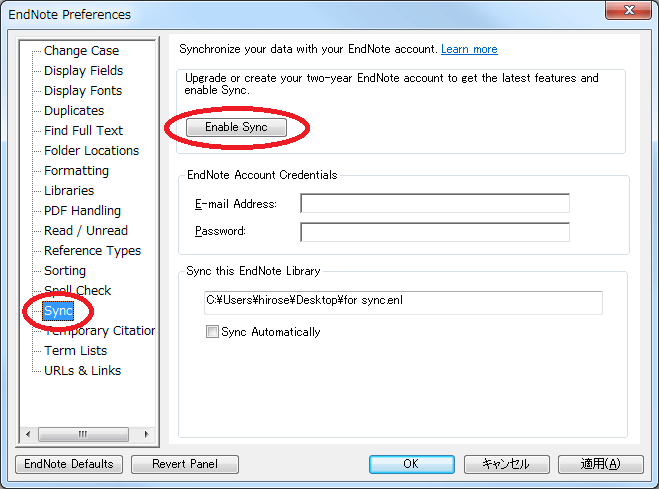Image resolution: width=659 pixels, height=489 pixels.
Task: Enable Sync Automatically checkbox
Action: (x=212, y=332)
